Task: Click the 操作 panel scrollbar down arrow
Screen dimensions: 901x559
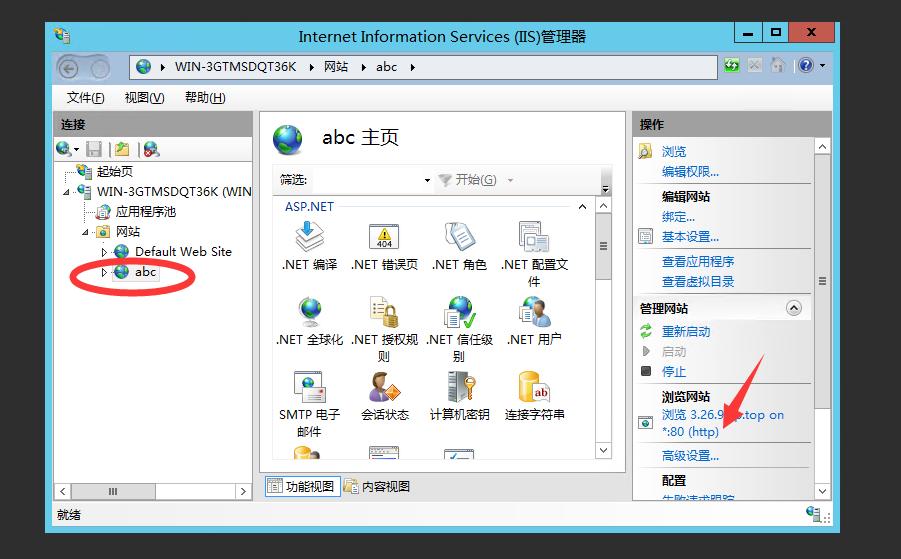Action: 822,491
